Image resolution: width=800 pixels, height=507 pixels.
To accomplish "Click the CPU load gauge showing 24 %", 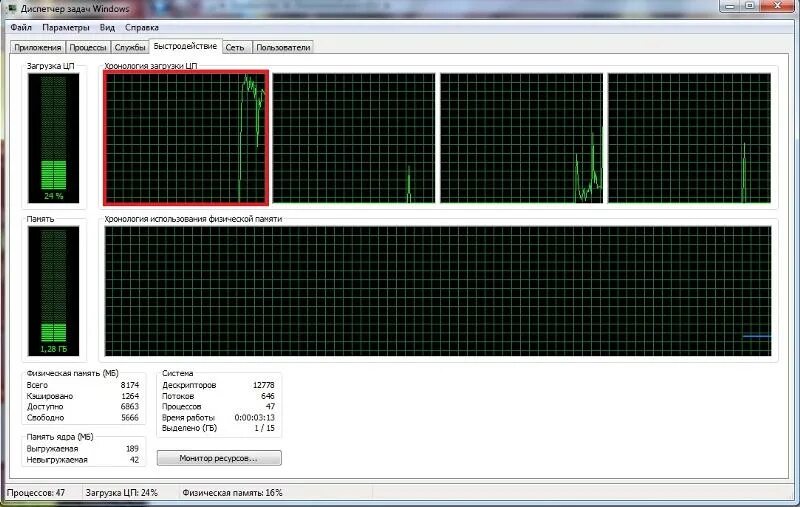I will point(54,138).
